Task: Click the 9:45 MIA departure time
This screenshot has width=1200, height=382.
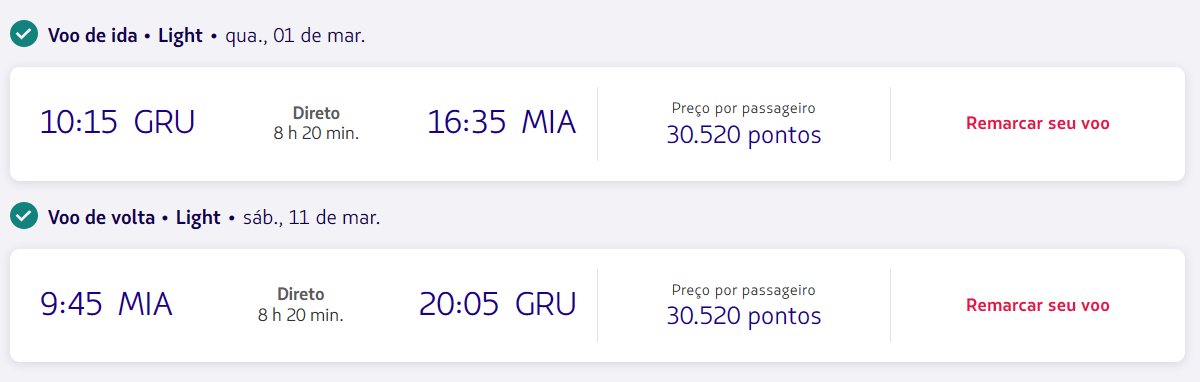Action: tap(106, 303)
